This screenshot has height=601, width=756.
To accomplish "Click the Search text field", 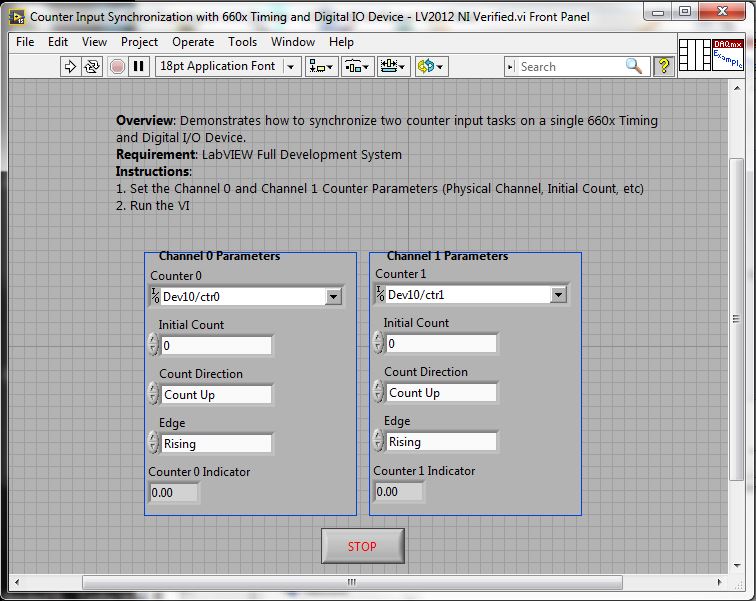I will [x=570, y=67].
